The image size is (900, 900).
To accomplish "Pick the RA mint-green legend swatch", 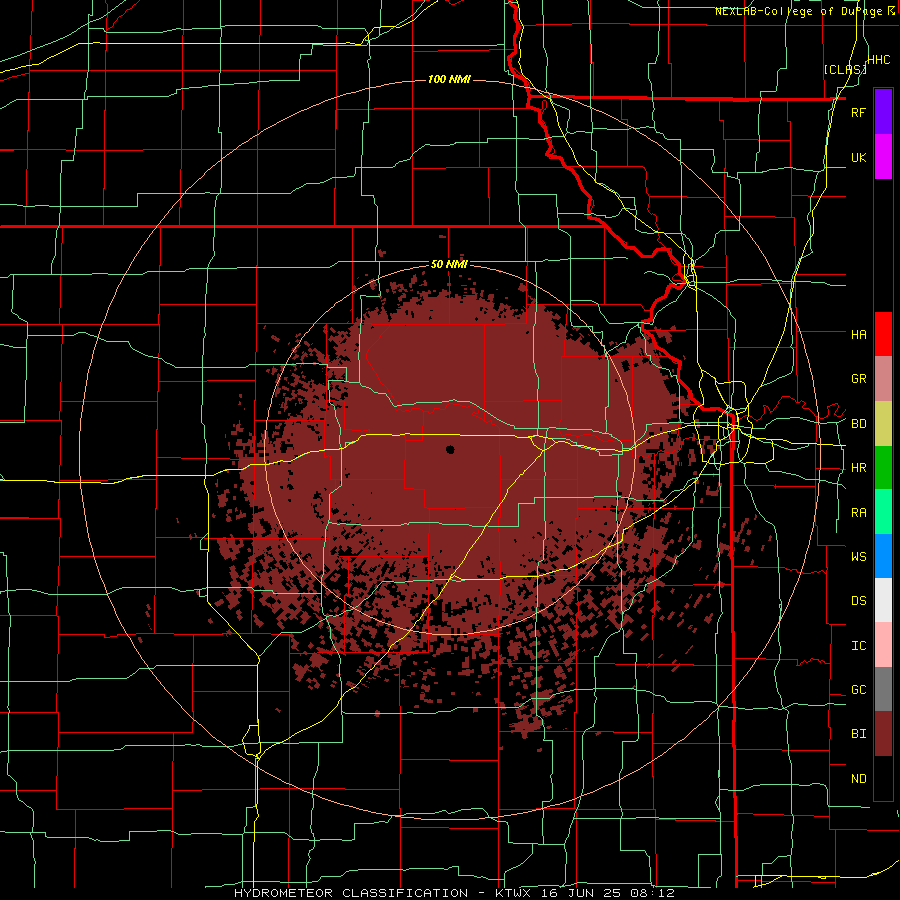I will coord(883,512).
